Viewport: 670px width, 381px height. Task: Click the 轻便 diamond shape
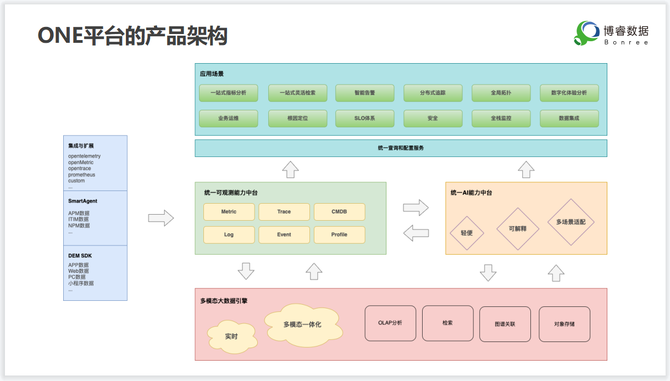[x=467, y=233]
